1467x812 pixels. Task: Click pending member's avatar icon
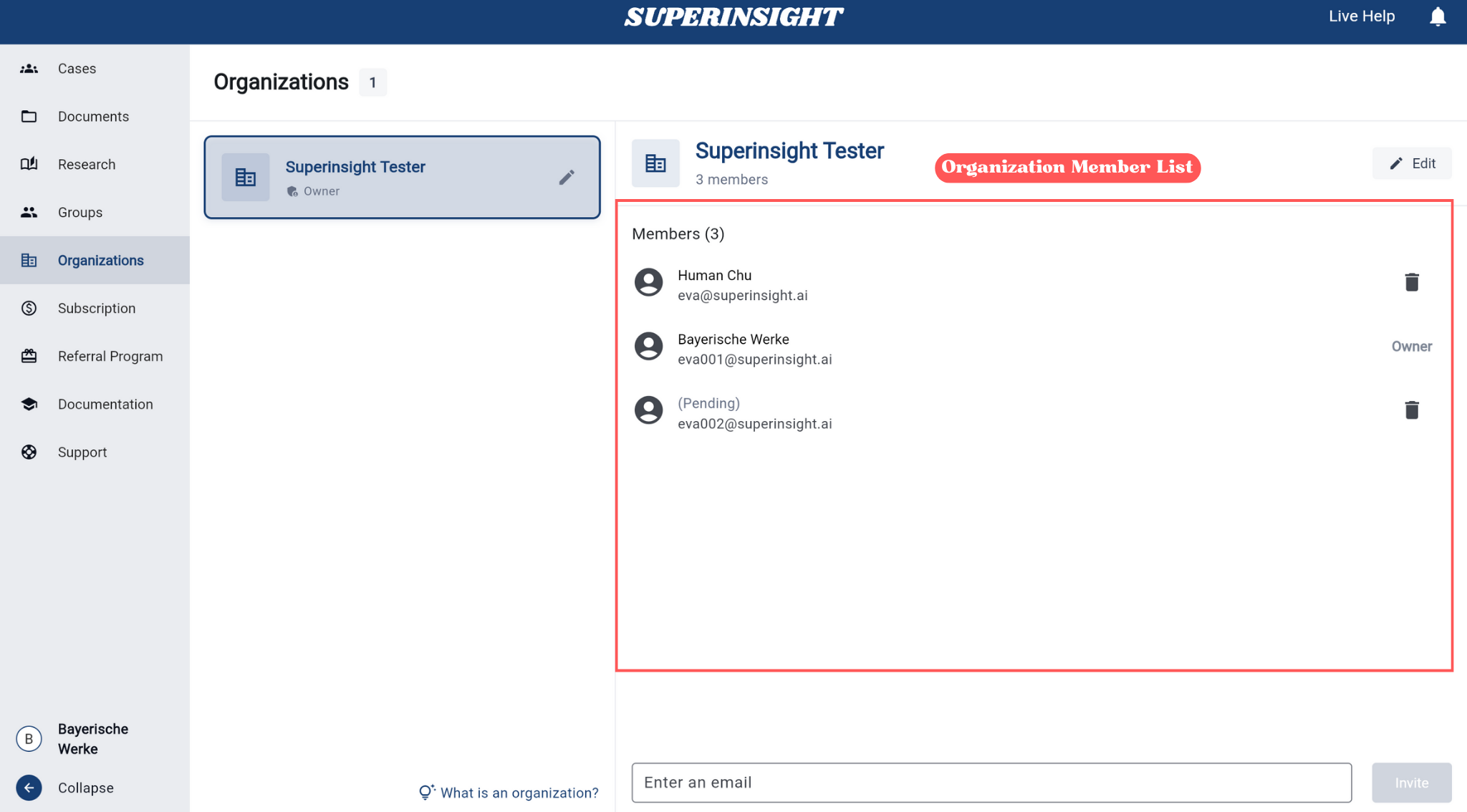pos(649,410)
